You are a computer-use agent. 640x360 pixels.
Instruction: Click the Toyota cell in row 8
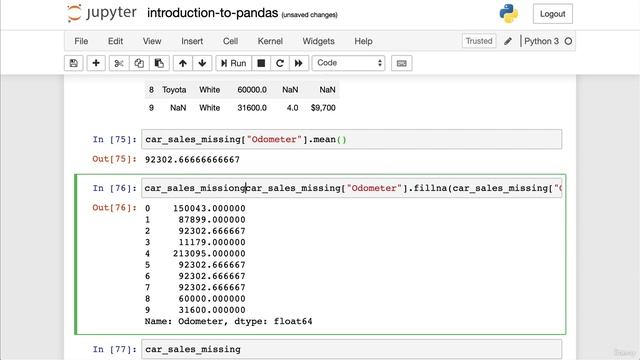tap(174, 90)
